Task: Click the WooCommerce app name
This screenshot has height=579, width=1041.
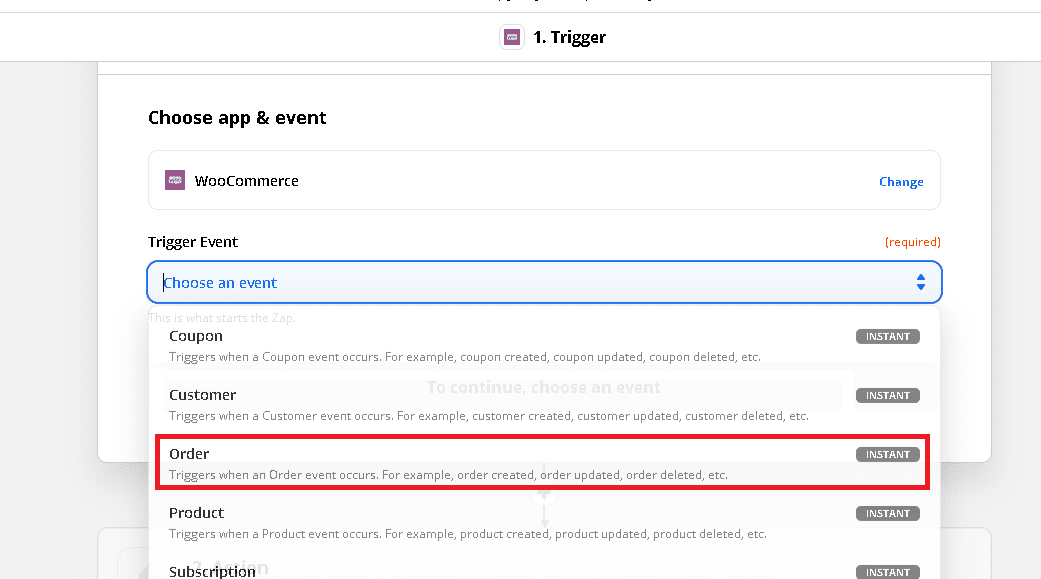Action: coord(246,181)
